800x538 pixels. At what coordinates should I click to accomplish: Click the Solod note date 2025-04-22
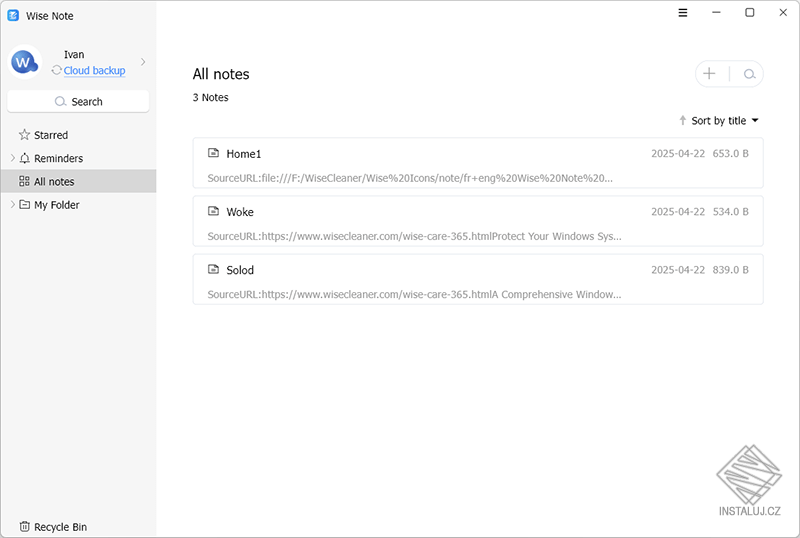(x=678, y=270)
